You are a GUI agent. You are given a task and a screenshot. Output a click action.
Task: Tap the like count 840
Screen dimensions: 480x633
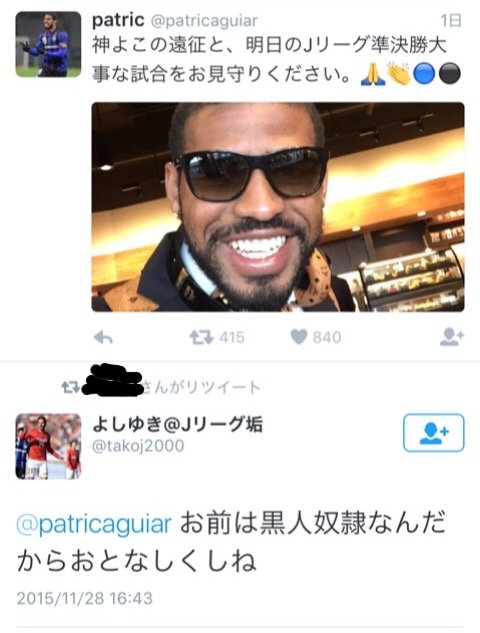point(327,337)
